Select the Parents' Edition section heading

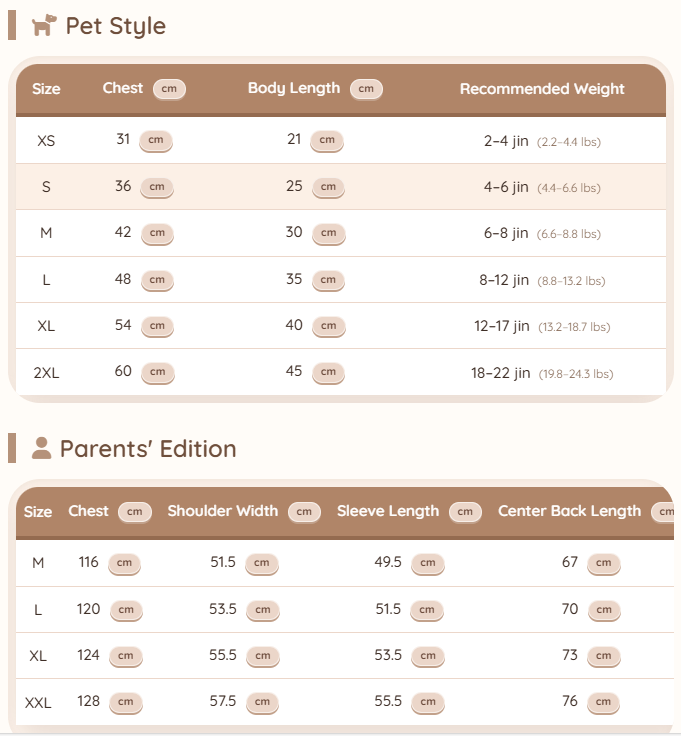click(x=148, y=449)
